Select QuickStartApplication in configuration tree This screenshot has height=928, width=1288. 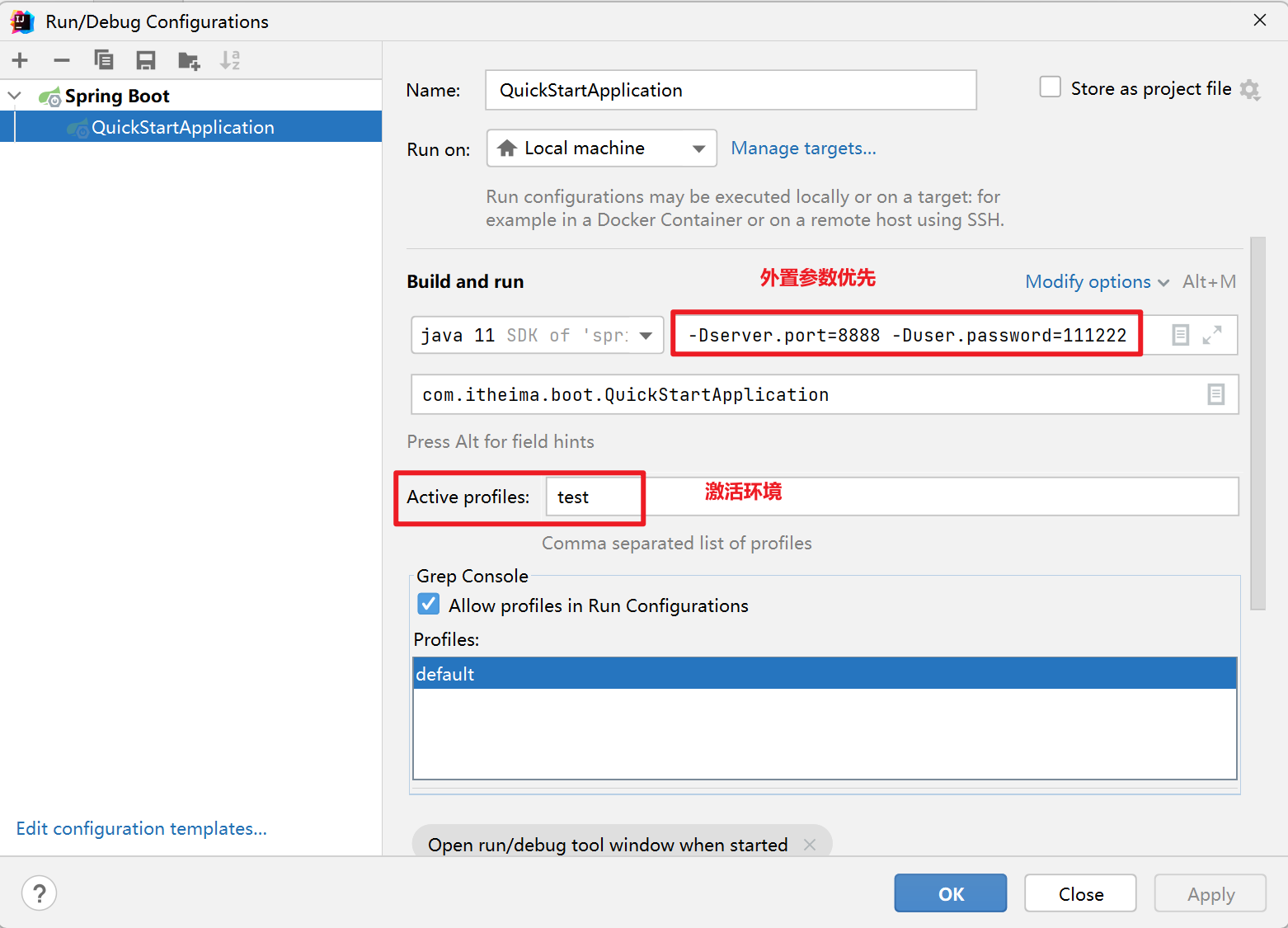click(x=182, y=127)
